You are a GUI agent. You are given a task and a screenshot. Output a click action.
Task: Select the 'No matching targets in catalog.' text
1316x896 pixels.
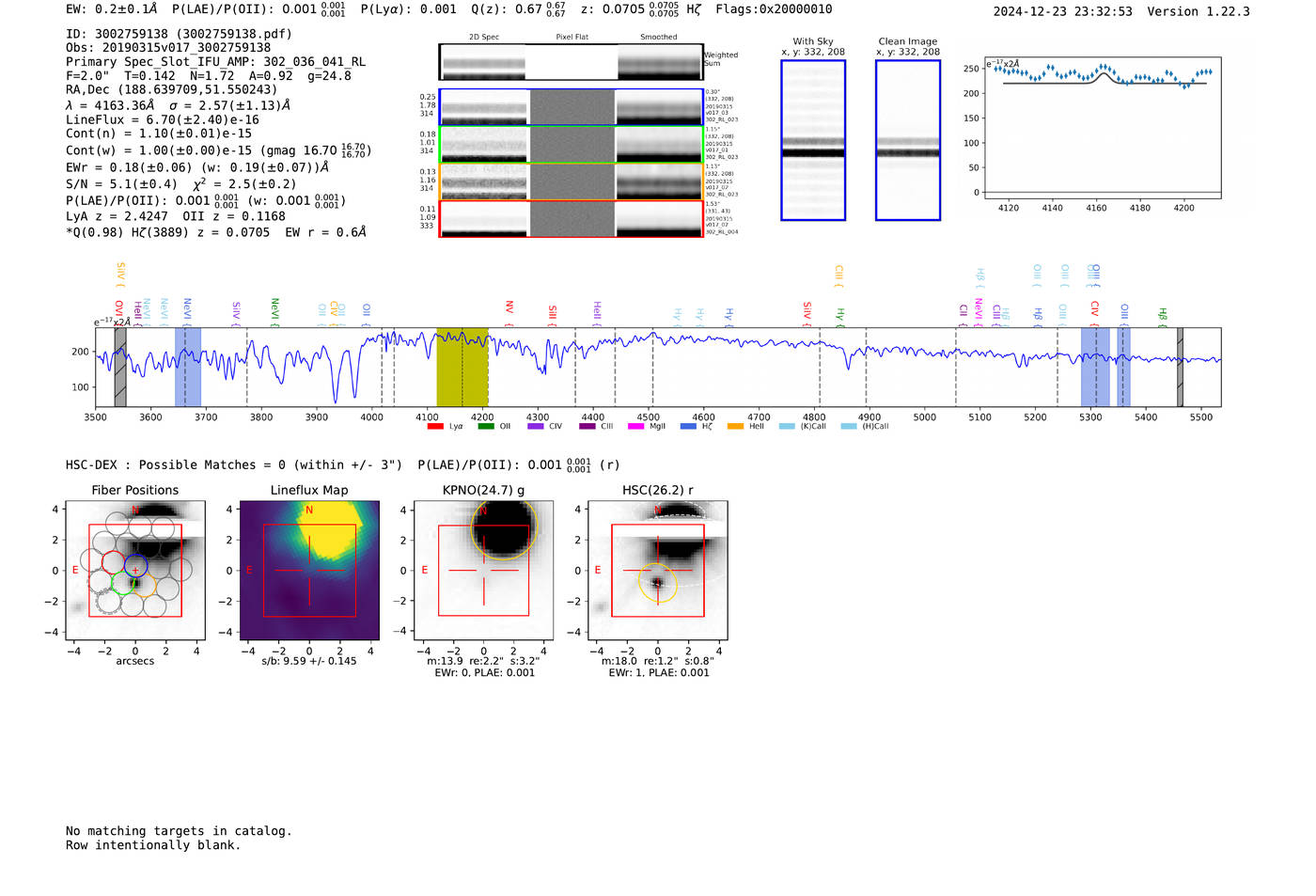(179, 831)
